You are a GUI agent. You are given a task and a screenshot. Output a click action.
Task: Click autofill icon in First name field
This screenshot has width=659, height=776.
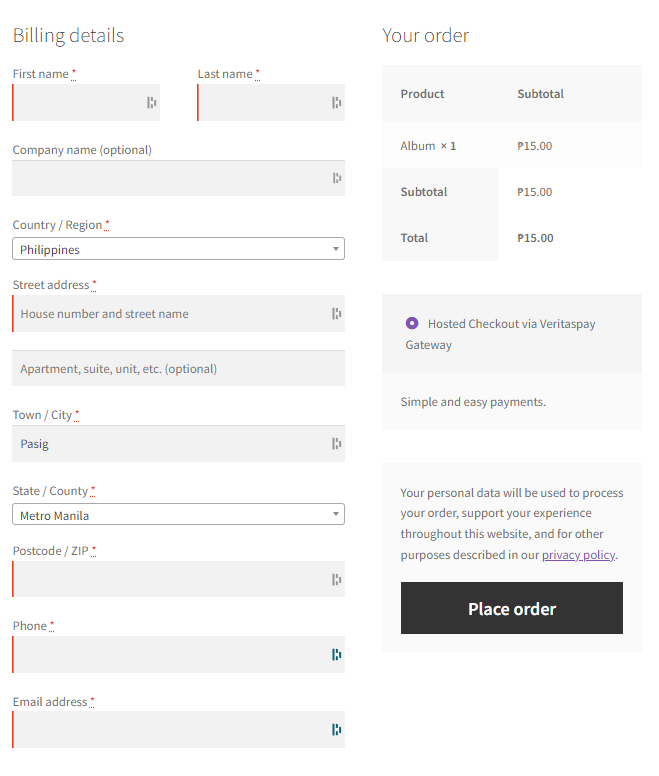pyautogui.click(x=151, y=102)
